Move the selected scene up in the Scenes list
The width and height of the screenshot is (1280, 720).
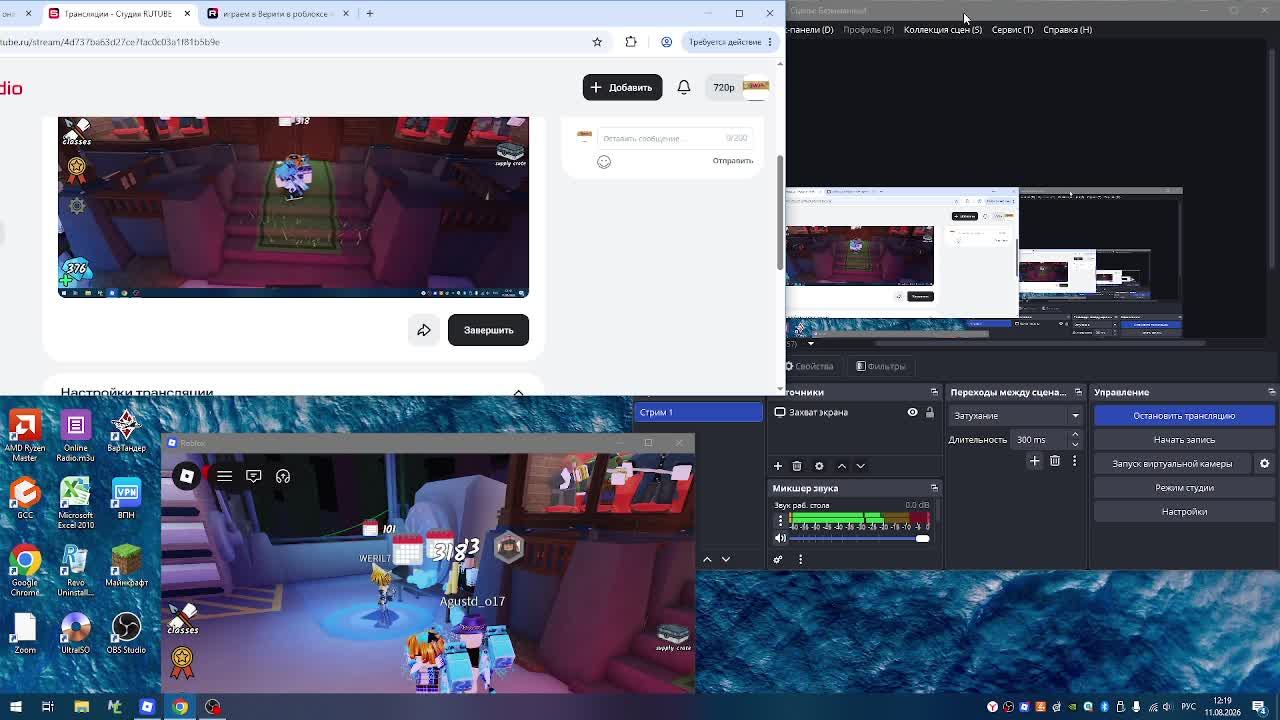tap(707, 559)
